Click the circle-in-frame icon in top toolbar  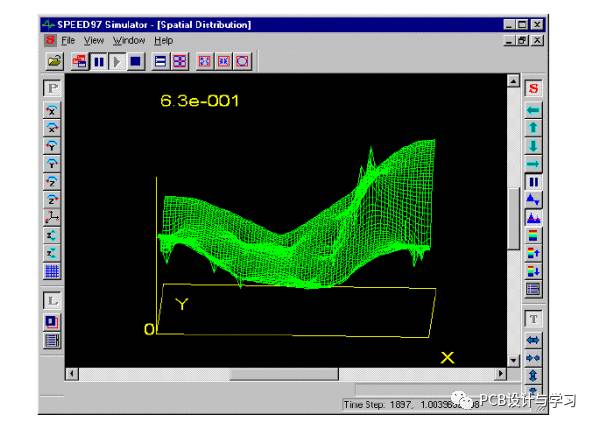[242, 61]
